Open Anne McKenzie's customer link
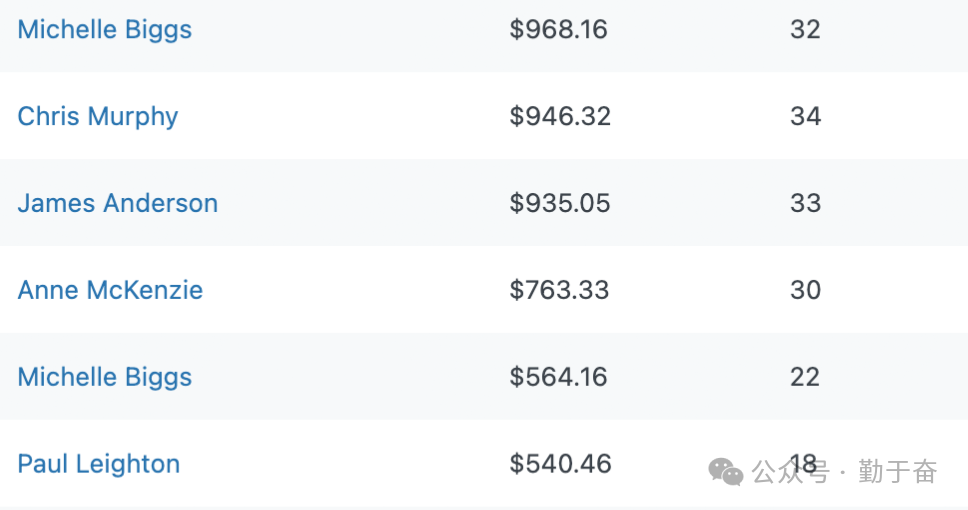 click(110, 290)
